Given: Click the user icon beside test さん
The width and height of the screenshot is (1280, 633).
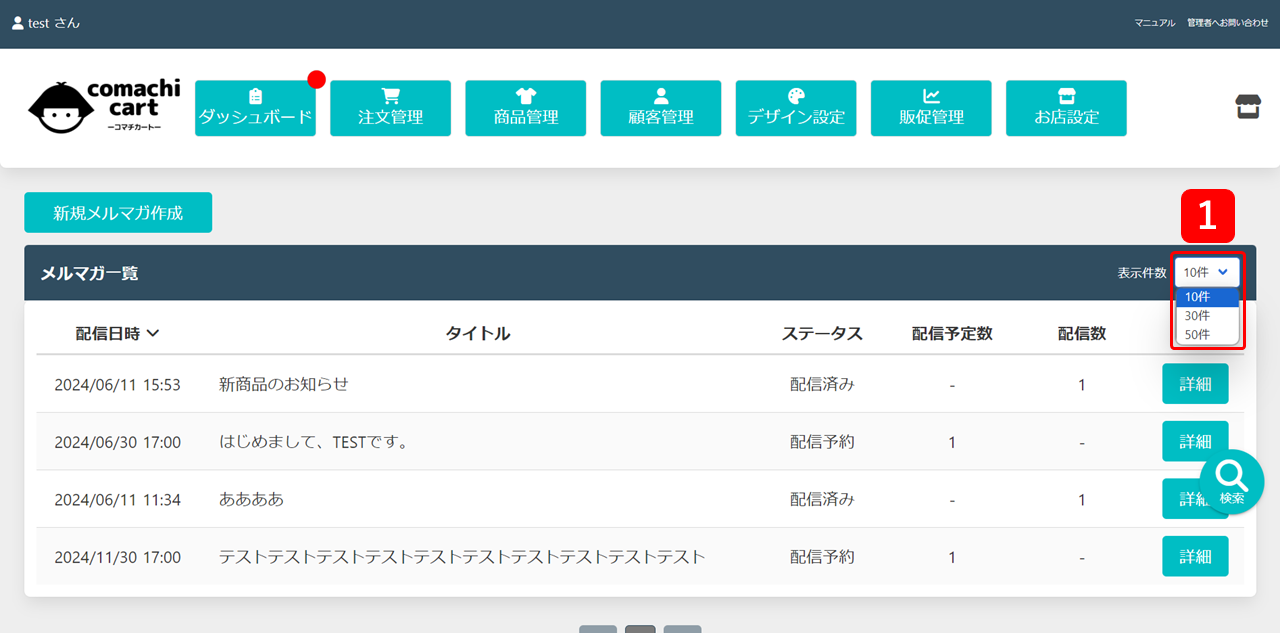Looking at the screenshot, I should pyautogui.click(x=17, y=22).
